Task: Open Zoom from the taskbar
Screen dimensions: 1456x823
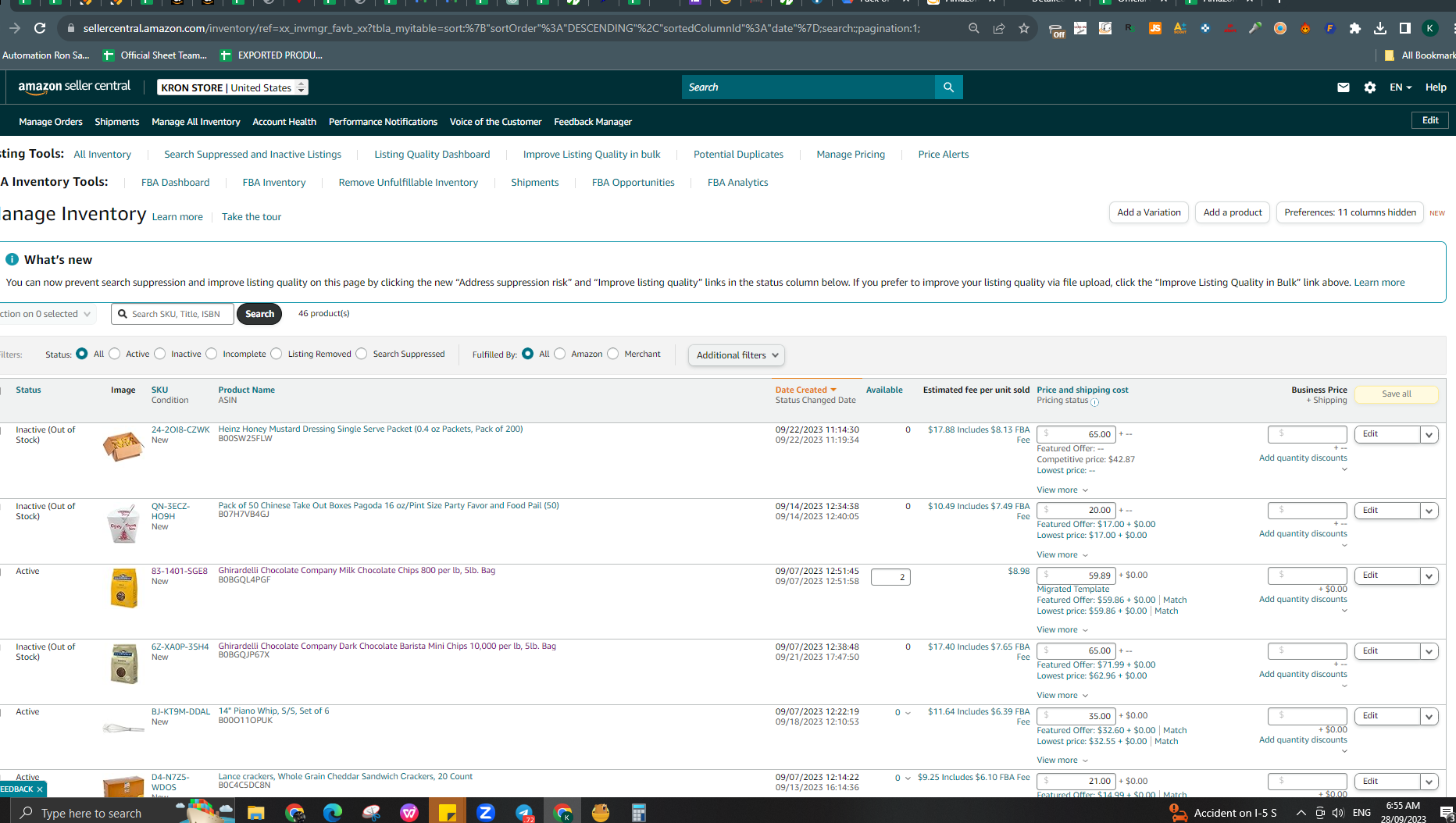Action: click(x=486, y=813)
